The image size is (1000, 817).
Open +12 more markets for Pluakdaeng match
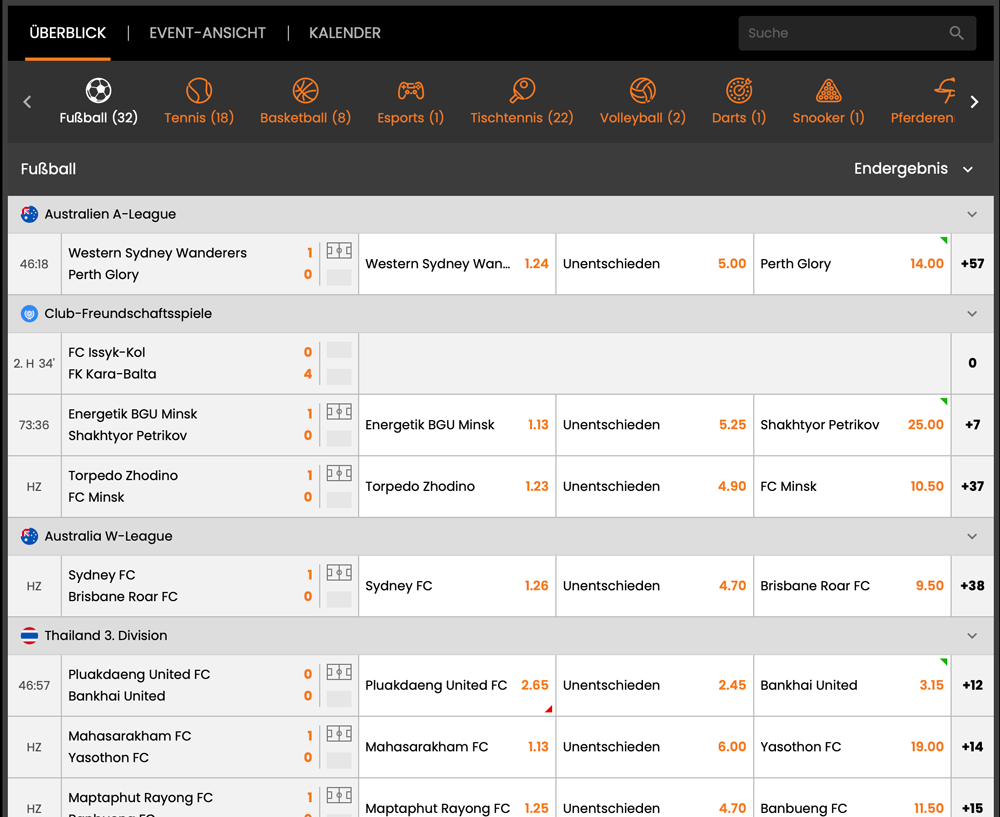tap(972, 686)
